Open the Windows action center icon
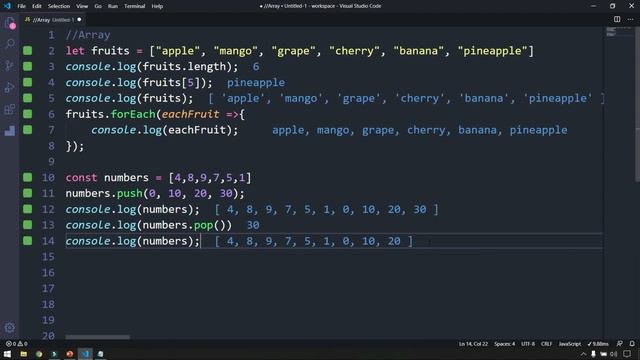Image resolution: width=640 pixels, height=360 pixels. (627, 354)
